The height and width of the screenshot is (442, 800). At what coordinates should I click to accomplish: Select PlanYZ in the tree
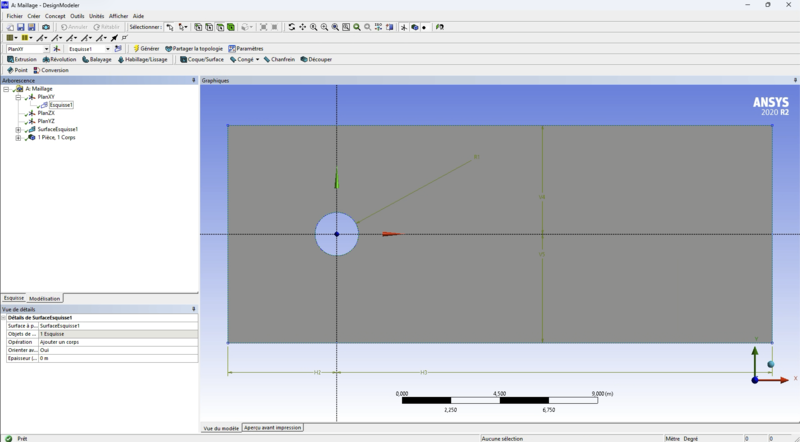(46, 121)
